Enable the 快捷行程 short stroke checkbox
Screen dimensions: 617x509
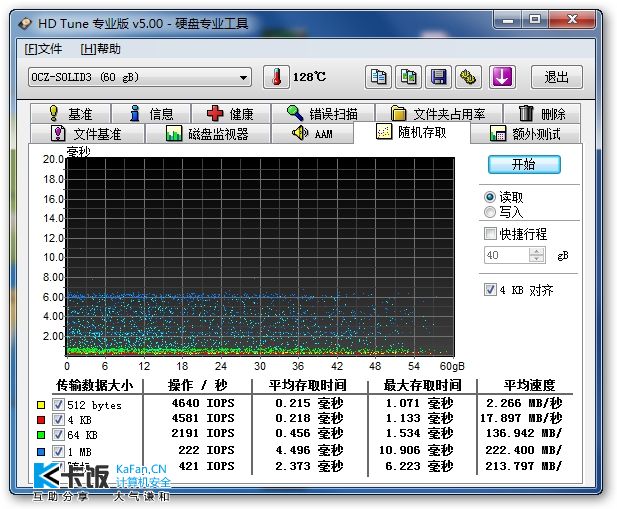pos(490,234)
